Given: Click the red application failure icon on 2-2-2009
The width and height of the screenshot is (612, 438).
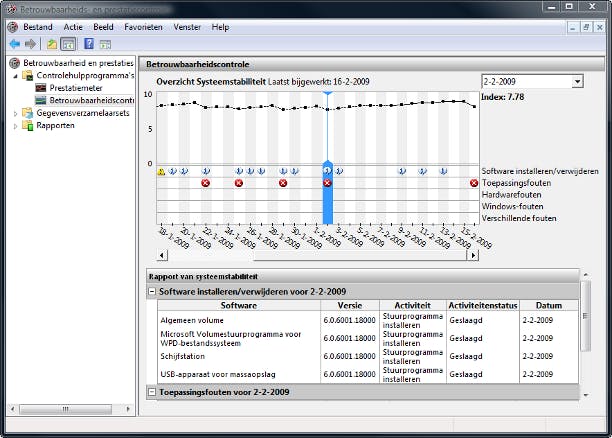Looking at the screenshot, I should [327, 183].
